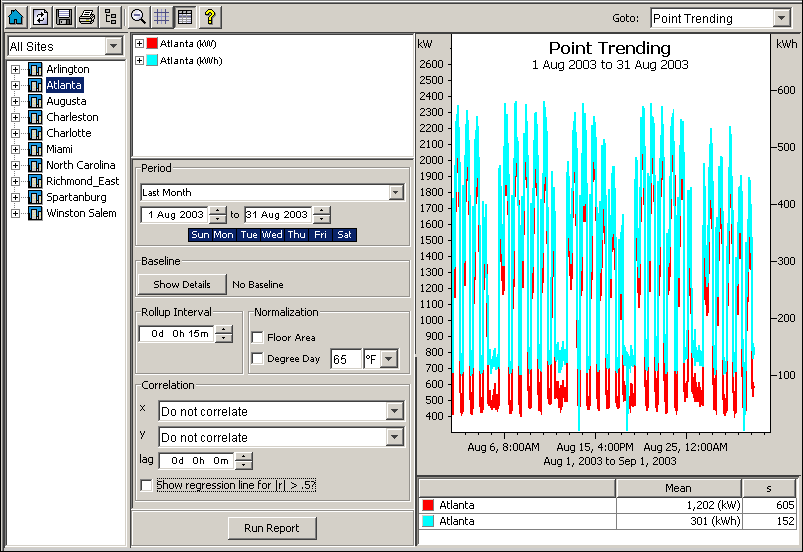Click the Show Details baseline button
Image resolution: width=803 pixels, height=552 pixels.
pos(182,284)
